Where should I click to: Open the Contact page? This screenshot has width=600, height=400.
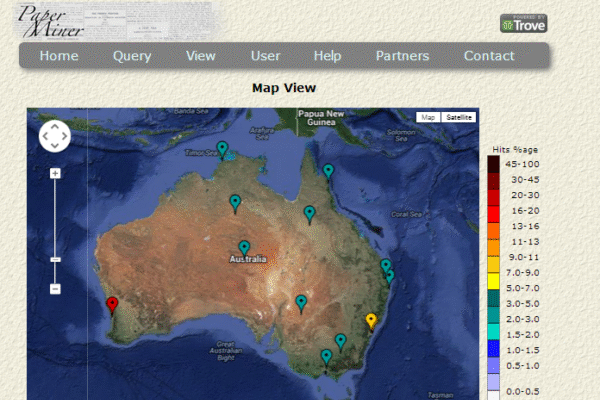tap(489, 56)
